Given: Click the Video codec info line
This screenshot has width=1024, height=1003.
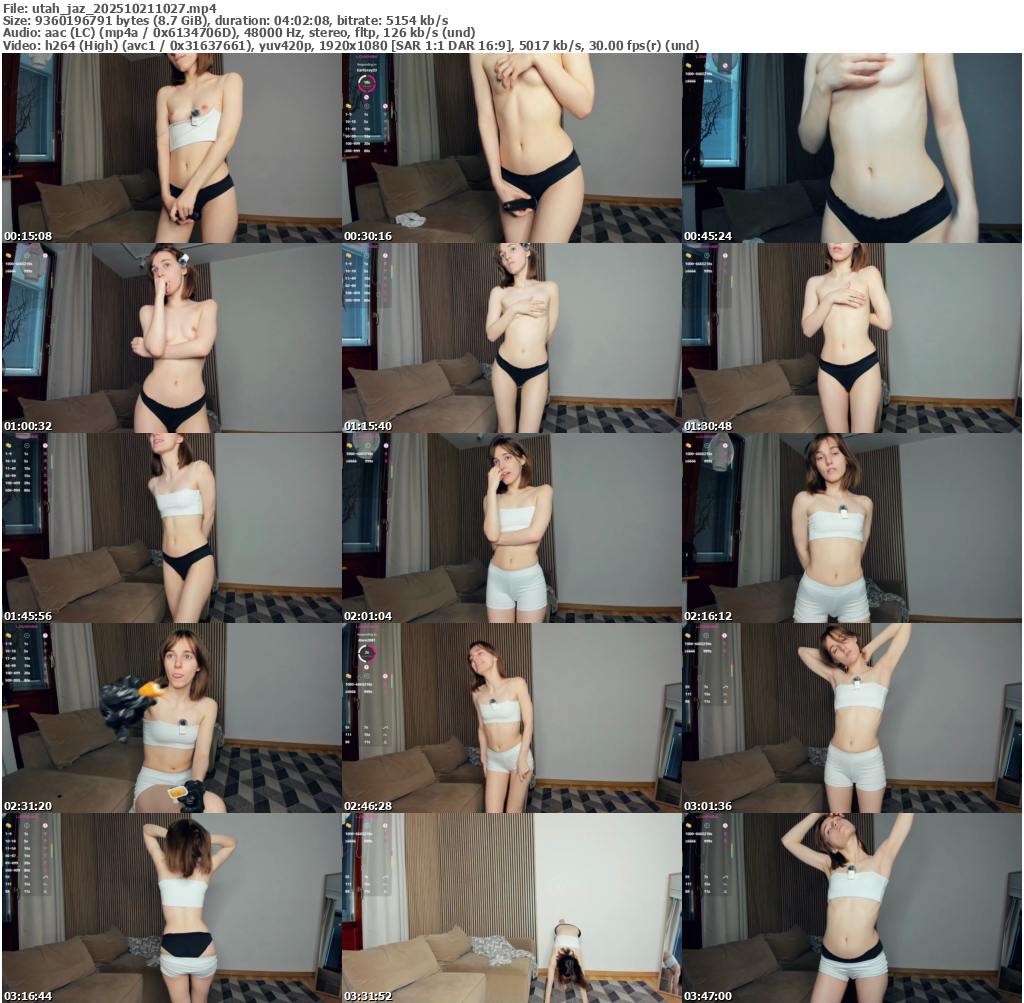Looking at the screenshot, I should pyautogui.click(x=350, y=46).
